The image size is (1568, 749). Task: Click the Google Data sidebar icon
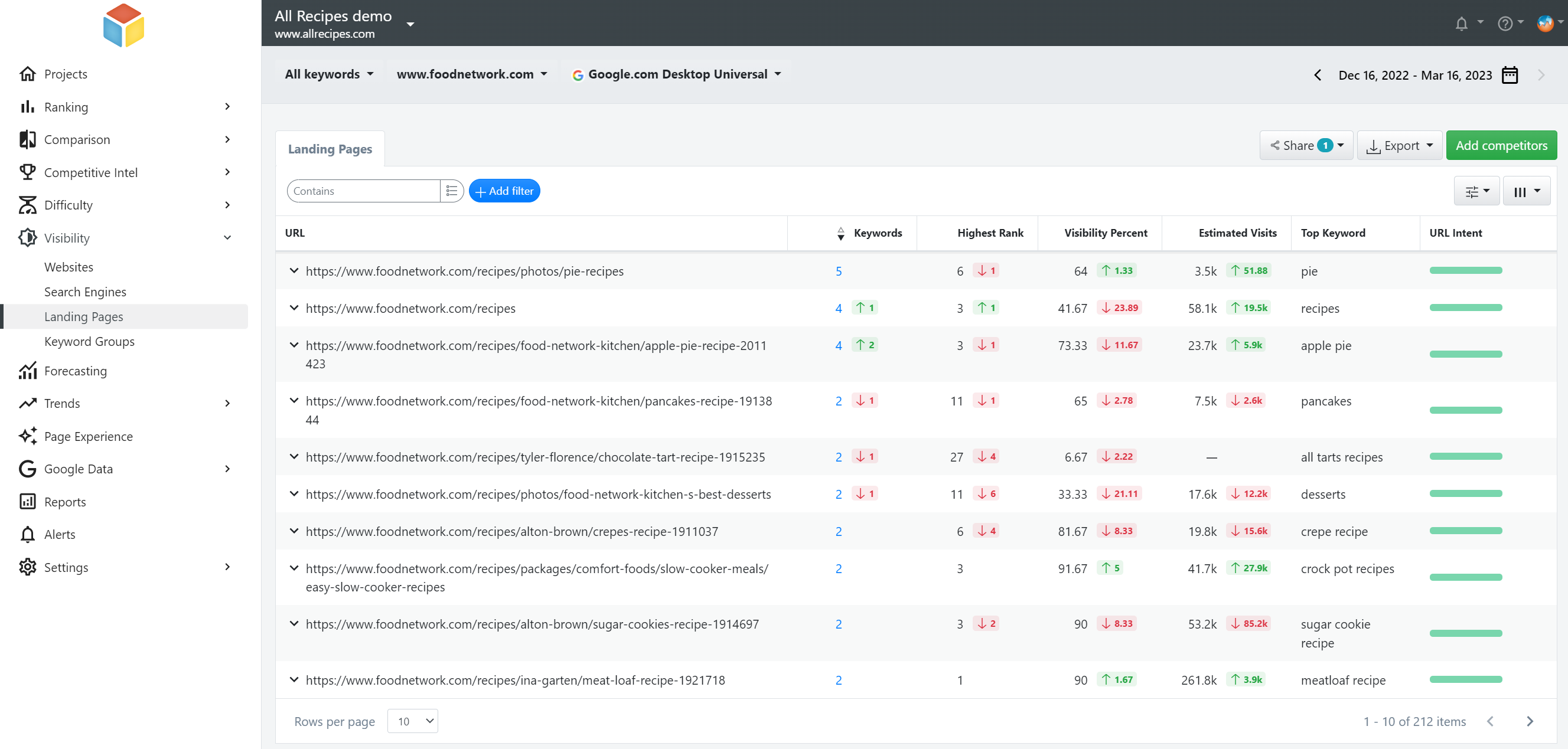(x=27, y=468)
